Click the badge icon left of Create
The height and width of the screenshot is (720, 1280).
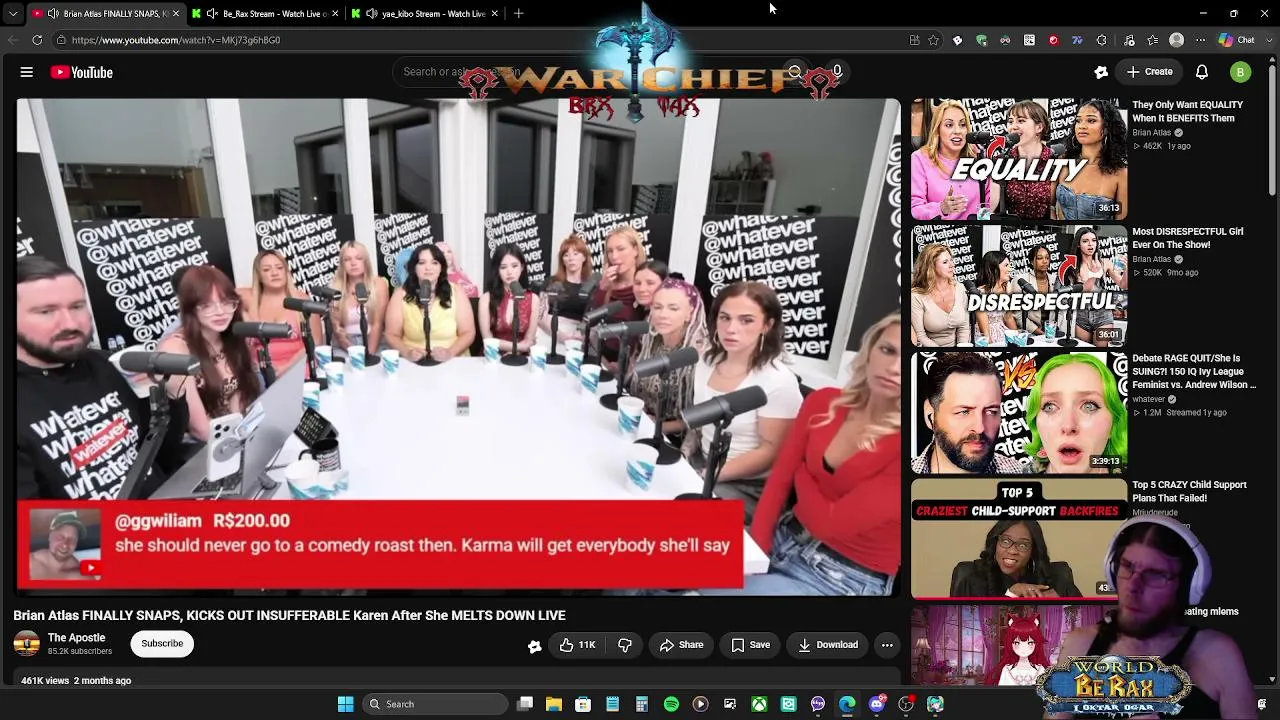coord(1101,72)
